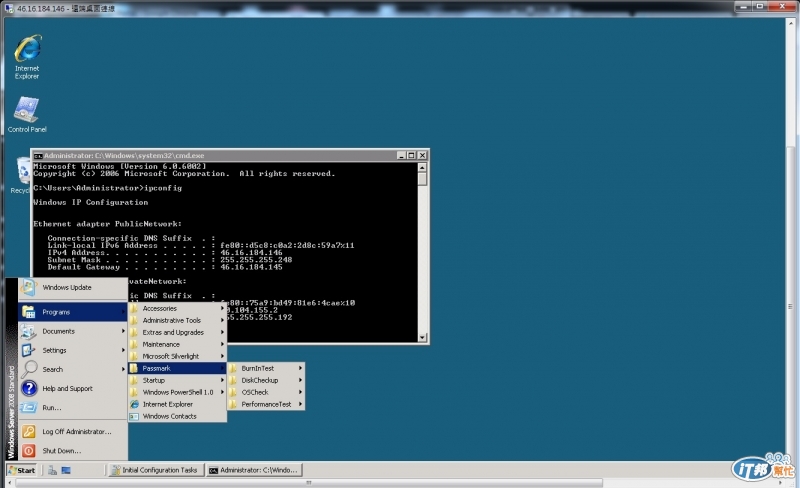The image size is (800, 488).
Task: Open Windows Update in the Start menu
Action: [73, 287]
